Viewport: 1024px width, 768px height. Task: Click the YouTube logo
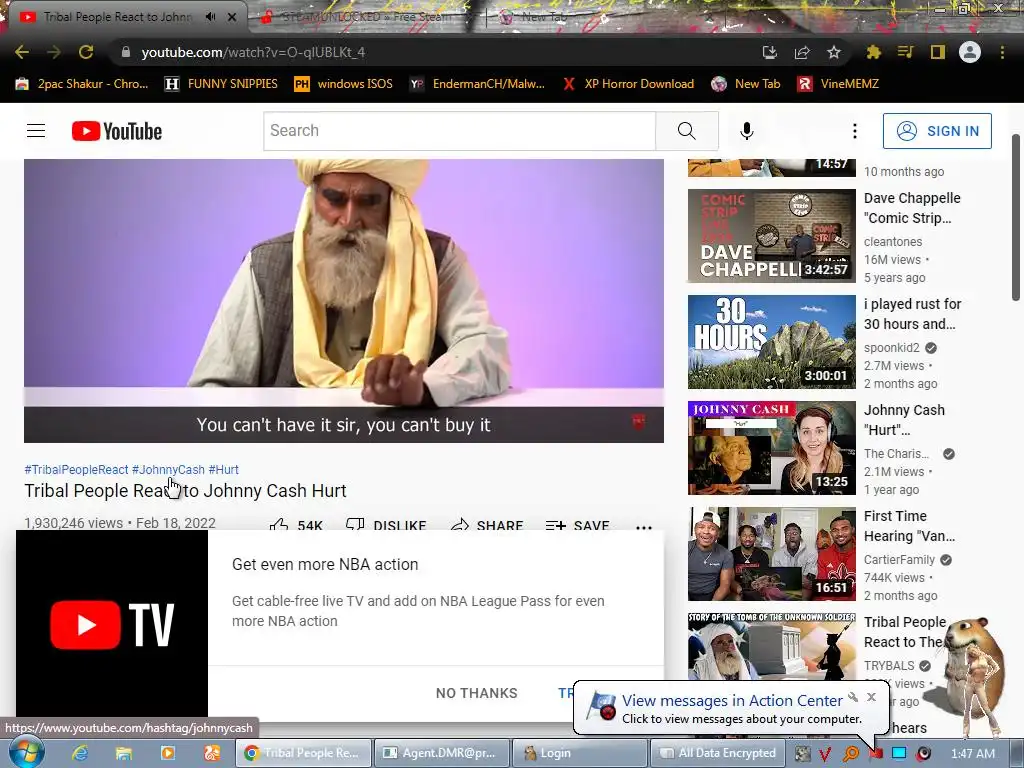(x=117, y=131)
